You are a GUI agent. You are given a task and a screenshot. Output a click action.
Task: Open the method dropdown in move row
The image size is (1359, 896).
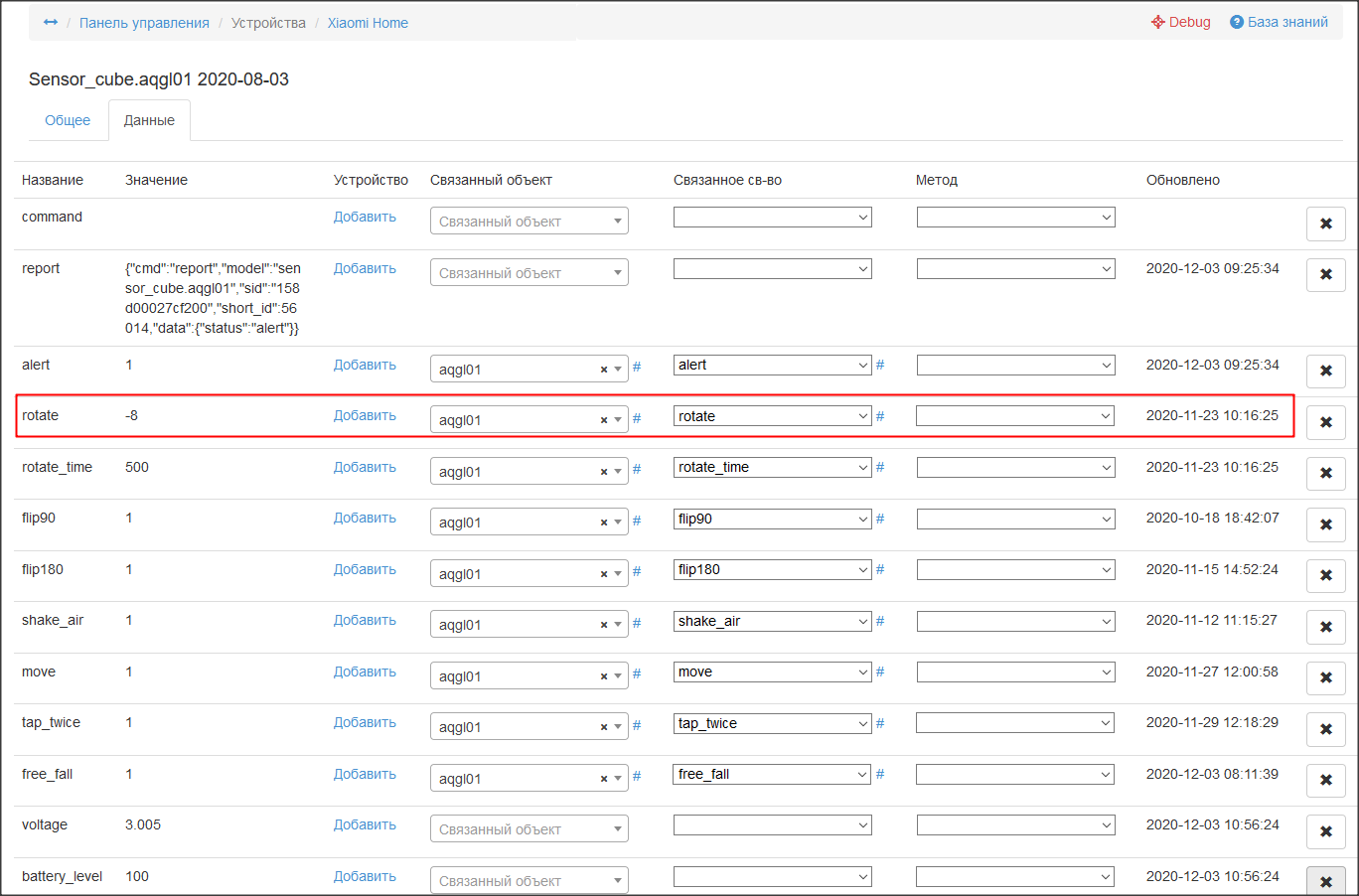1015,672
